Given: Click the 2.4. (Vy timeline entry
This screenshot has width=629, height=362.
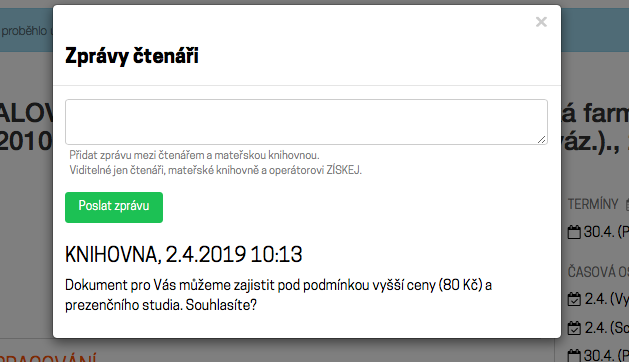Looking at the screenshot, I should (x=607, y=299).
